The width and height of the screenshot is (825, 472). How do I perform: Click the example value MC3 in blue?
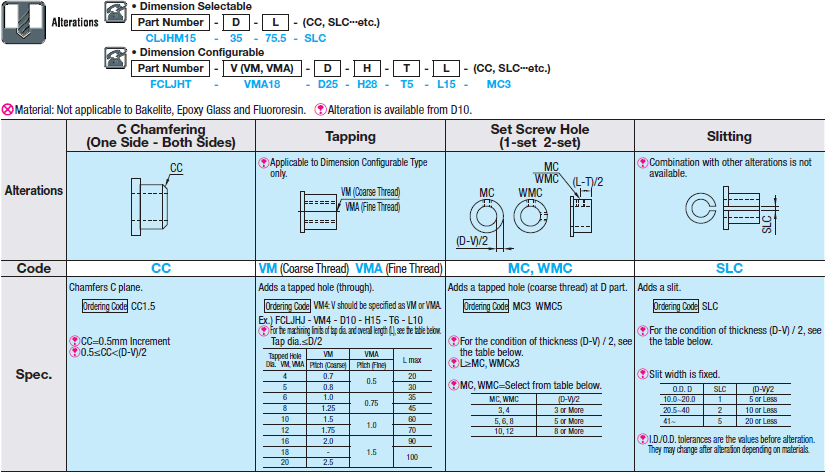point(499,84)
